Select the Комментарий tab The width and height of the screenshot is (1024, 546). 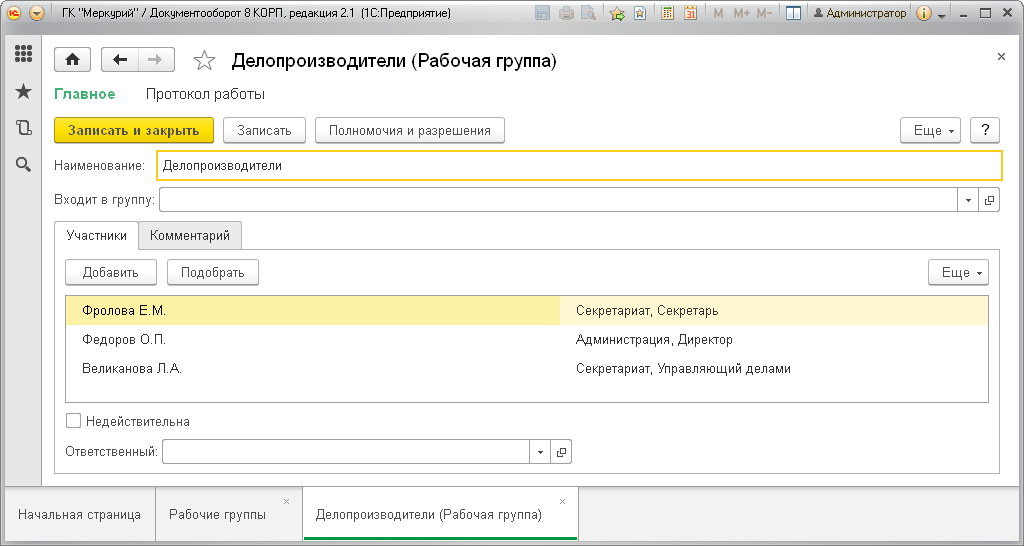pyautogui.click(x=190, y=236)
